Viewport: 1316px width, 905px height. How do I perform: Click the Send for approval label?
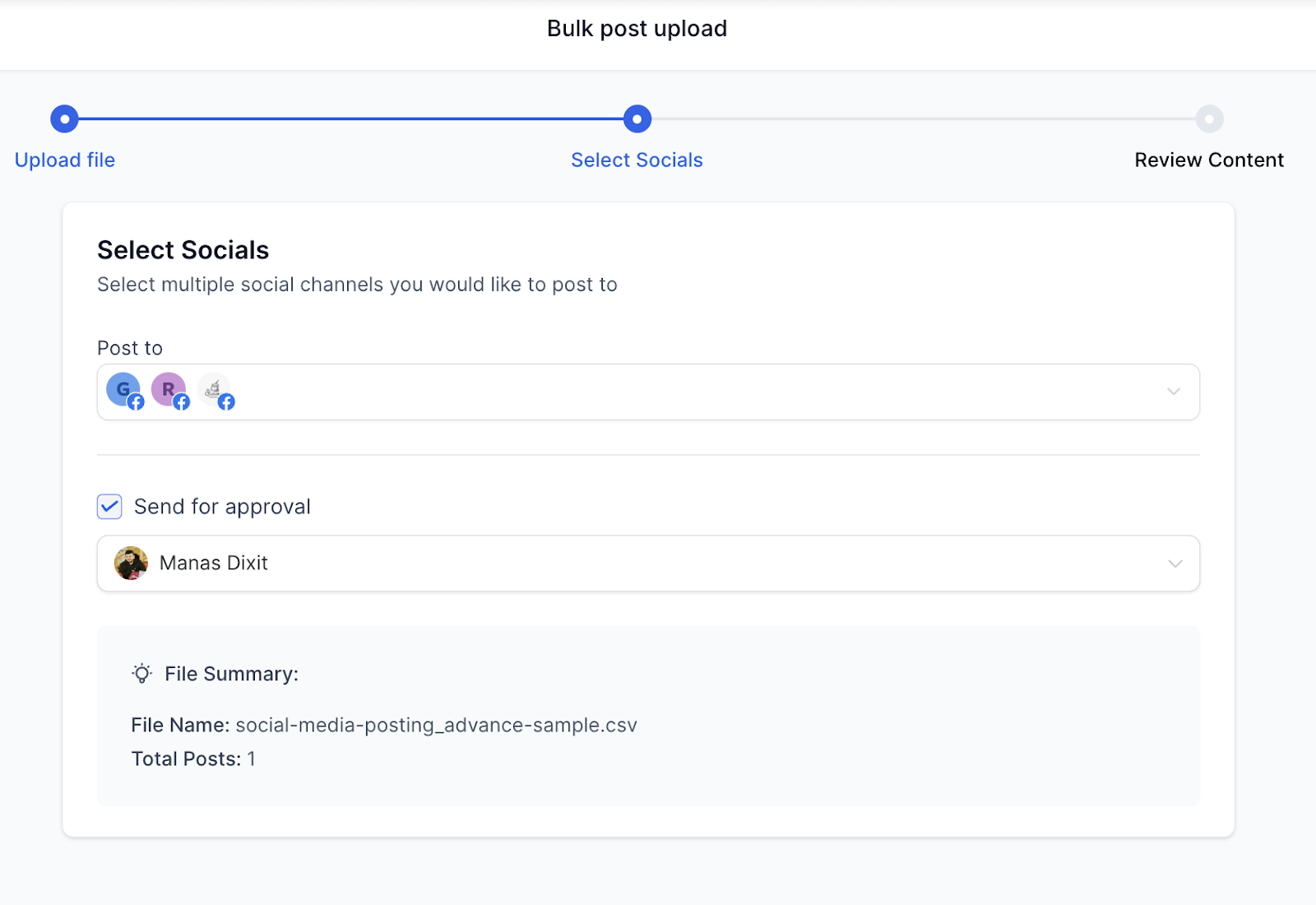(x=222, y=507)
